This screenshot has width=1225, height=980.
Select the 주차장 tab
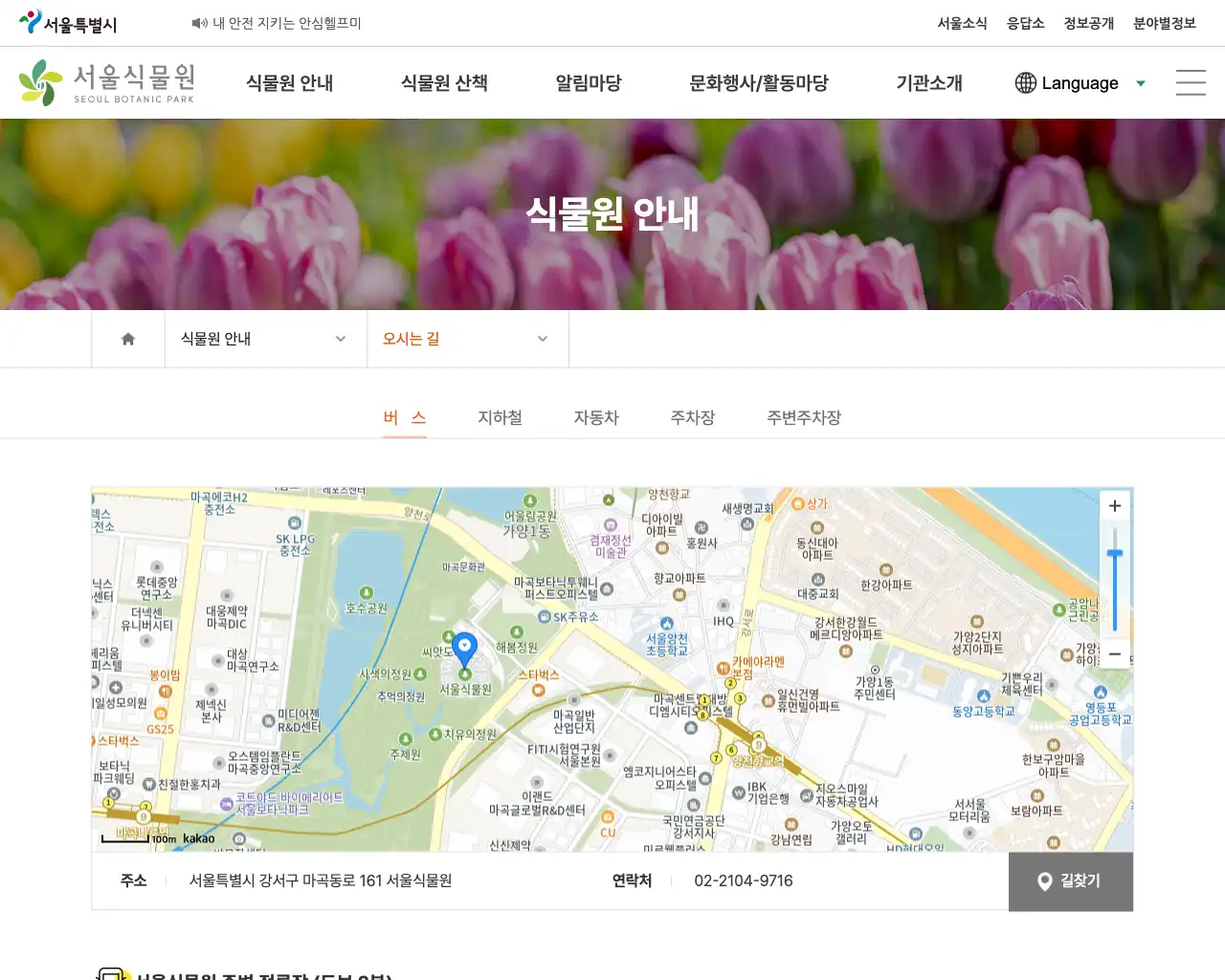point(692,417)
